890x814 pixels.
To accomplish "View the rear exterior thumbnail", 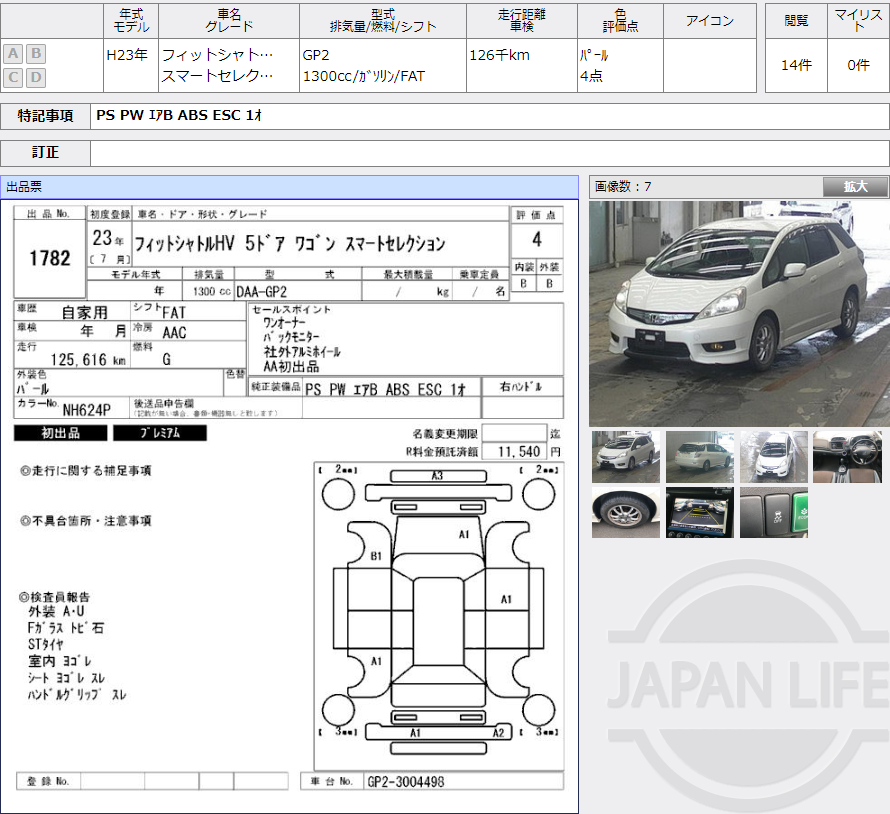I will pyautogui.click(x=699, y=458).
